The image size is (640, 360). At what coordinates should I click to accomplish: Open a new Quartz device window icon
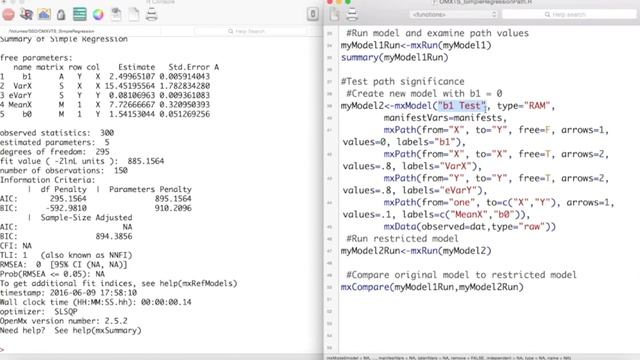point(44,15)
